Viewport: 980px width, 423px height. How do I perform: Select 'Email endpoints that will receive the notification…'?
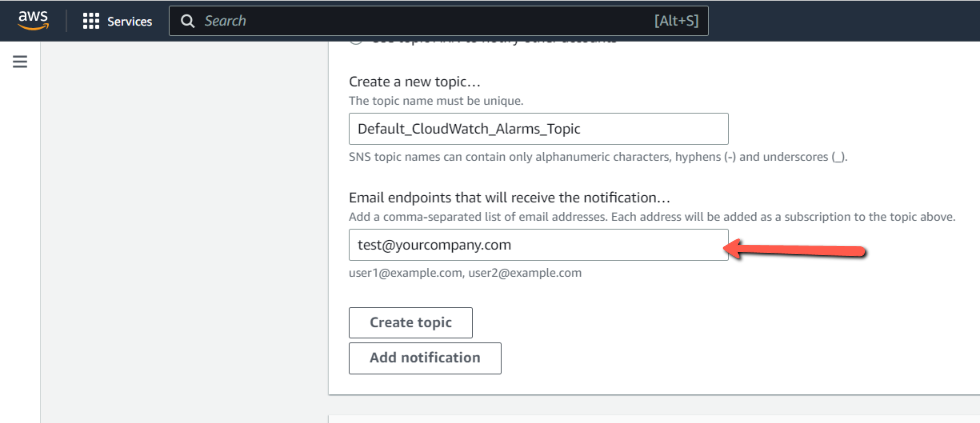tap(509, 198)
